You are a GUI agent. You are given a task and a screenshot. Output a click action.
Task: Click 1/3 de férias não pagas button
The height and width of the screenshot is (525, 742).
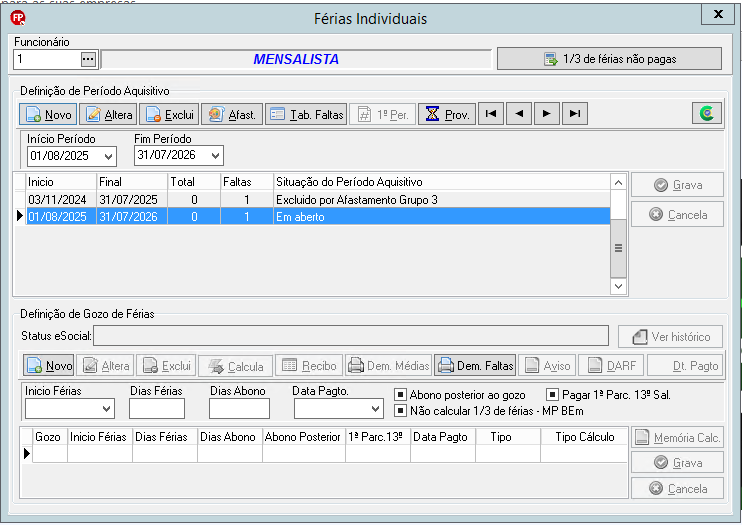coord(610,59)
